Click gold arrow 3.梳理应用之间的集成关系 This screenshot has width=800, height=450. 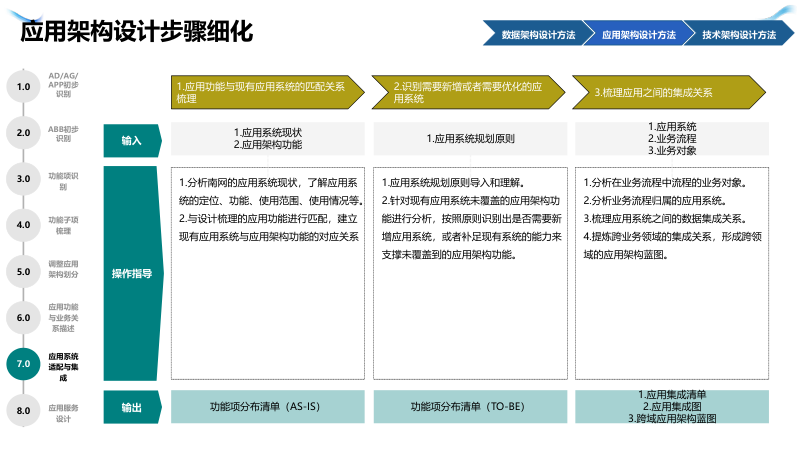[x=669, y=92]
